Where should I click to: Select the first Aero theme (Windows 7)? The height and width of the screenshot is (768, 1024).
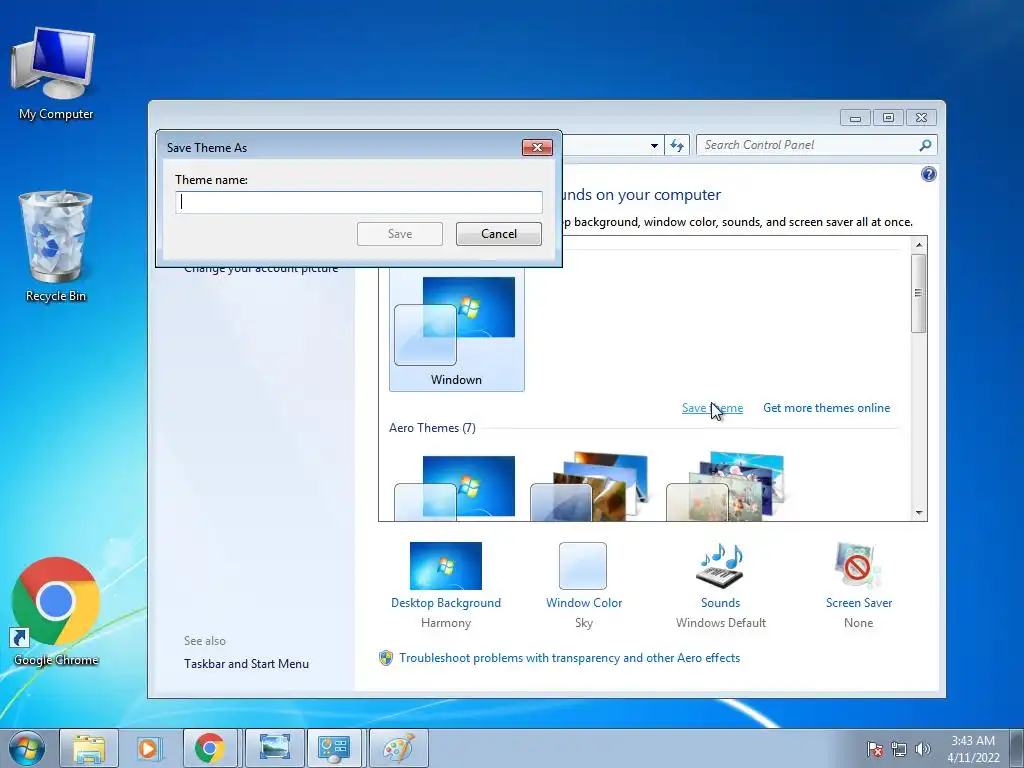pos(456,488)
